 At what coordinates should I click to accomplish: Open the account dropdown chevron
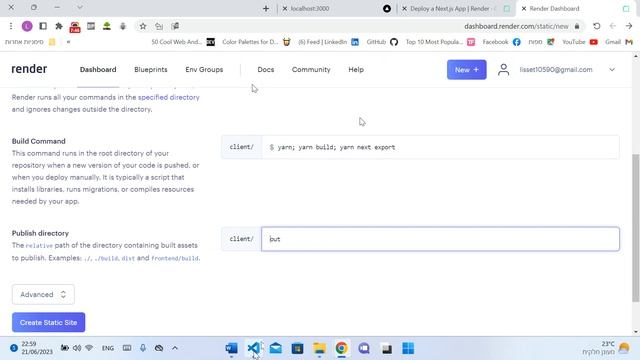612,70
